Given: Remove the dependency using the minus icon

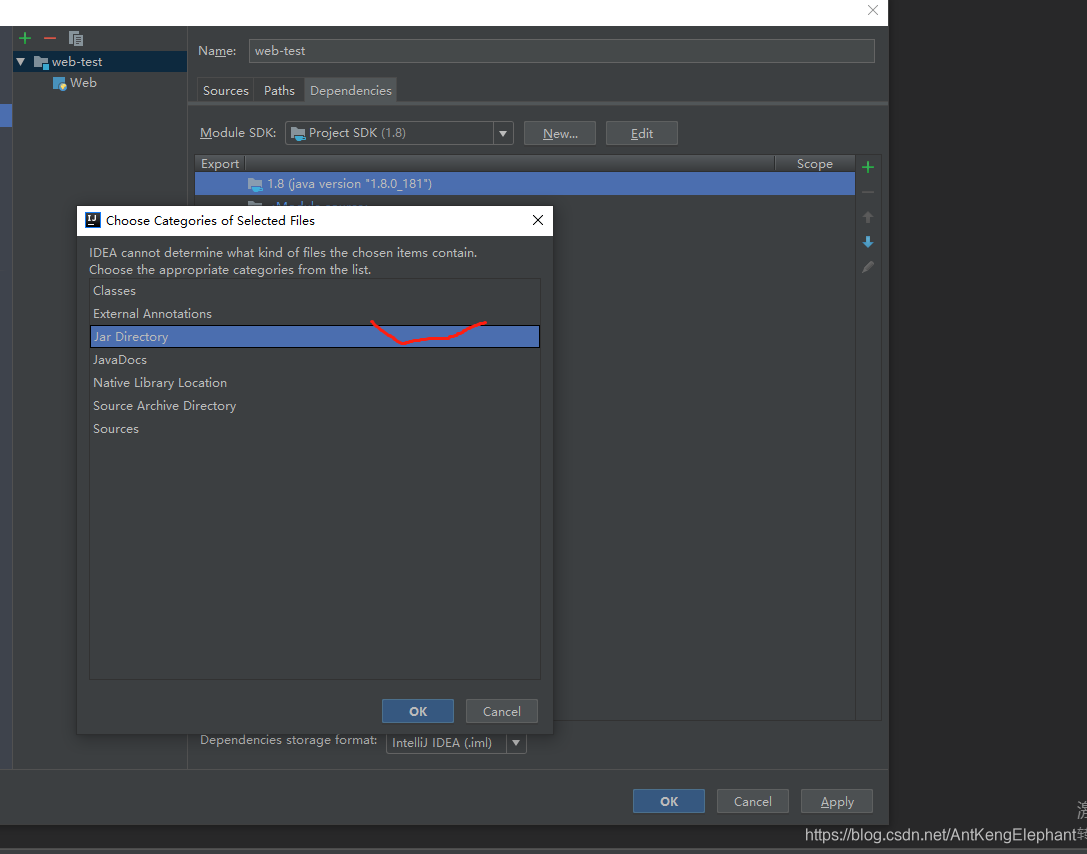Looking at the screenshot, I should (x=868, y=192).
